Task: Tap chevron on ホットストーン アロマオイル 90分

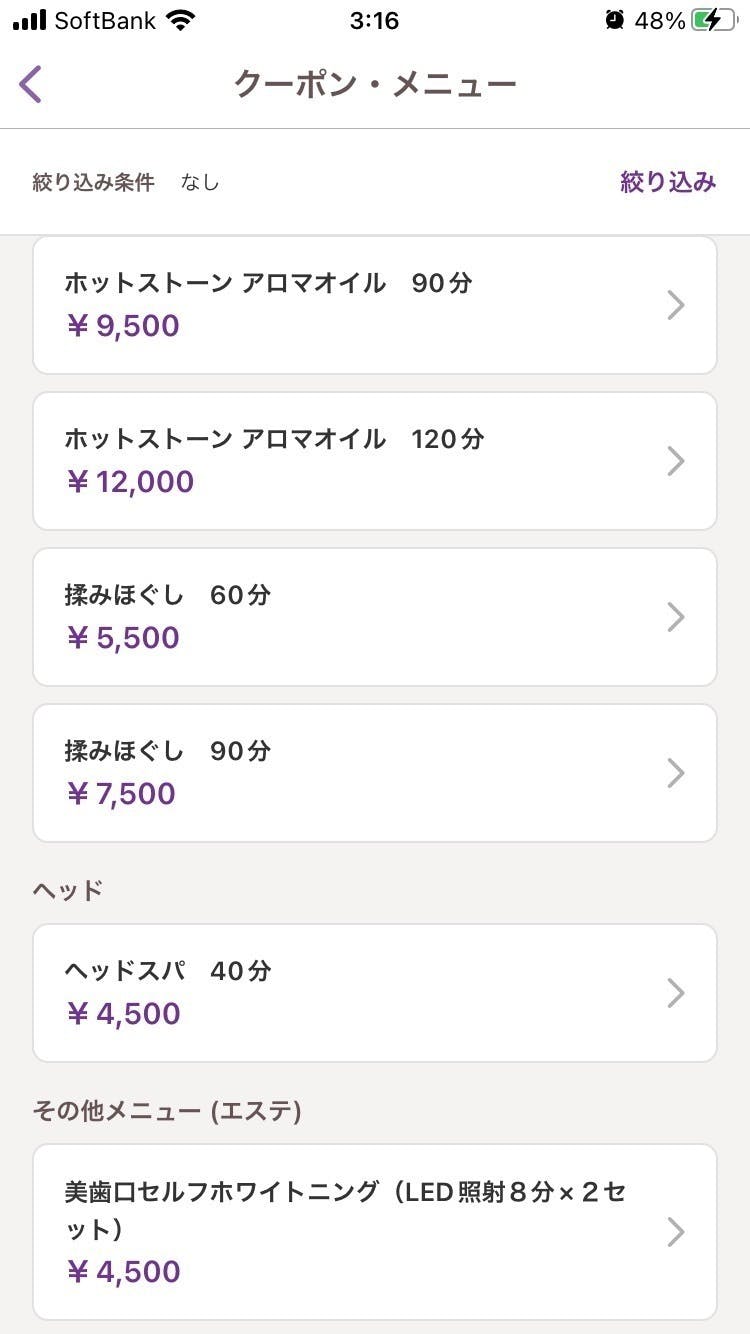Action: click(676, 305)
